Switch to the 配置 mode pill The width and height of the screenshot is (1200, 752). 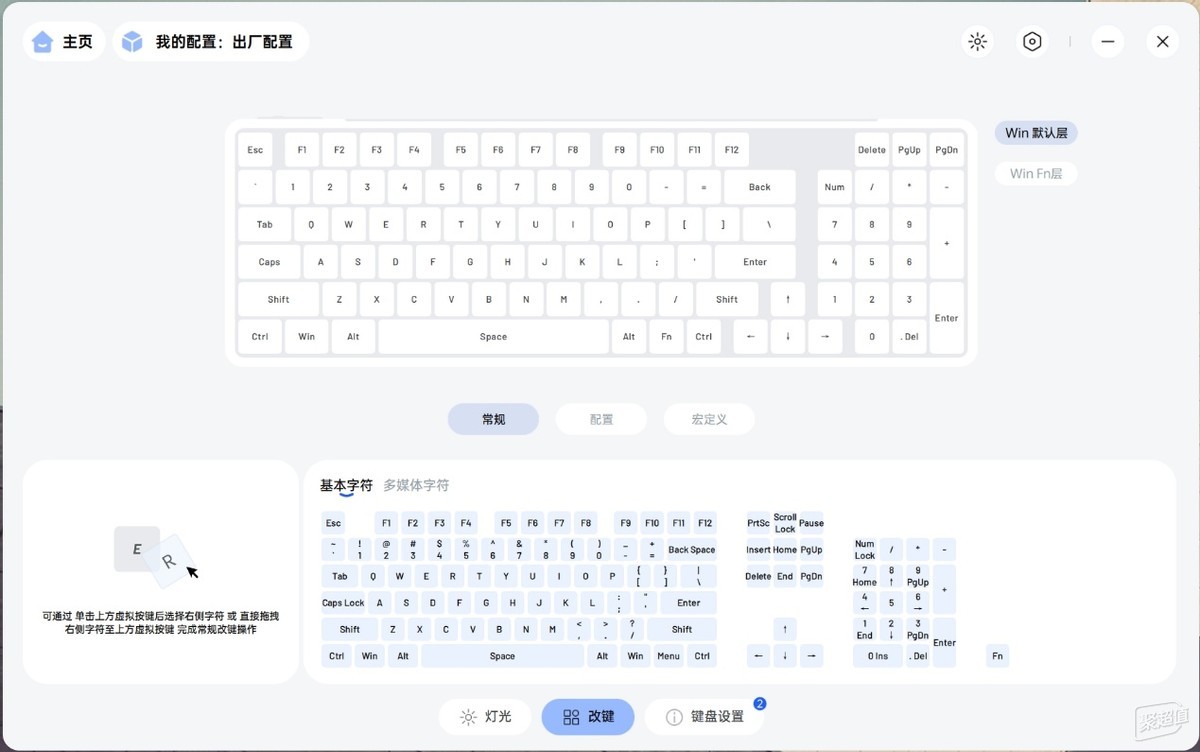pos(601,419)
